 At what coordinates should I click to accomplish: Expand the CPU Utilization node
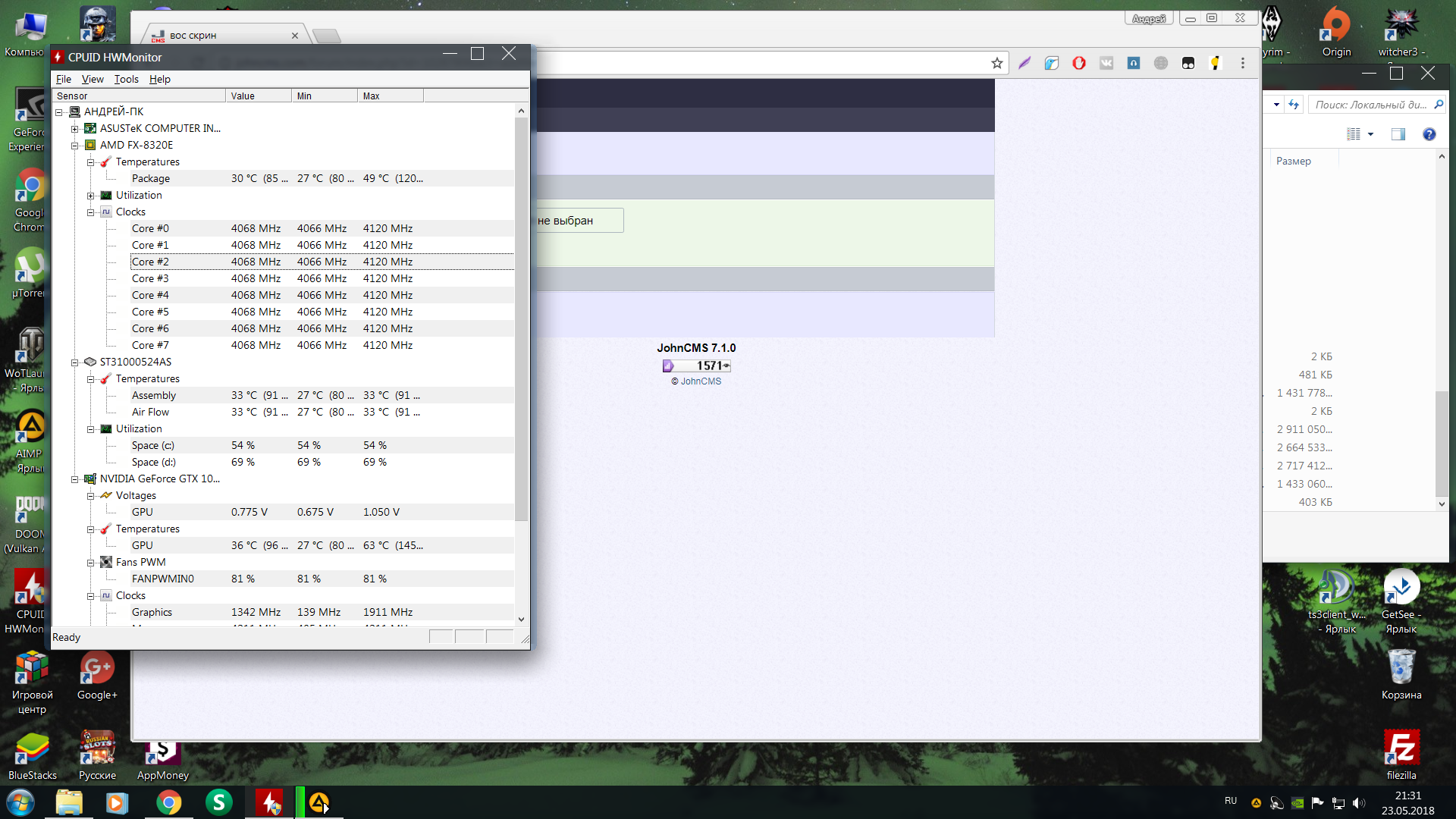(91, 196)
